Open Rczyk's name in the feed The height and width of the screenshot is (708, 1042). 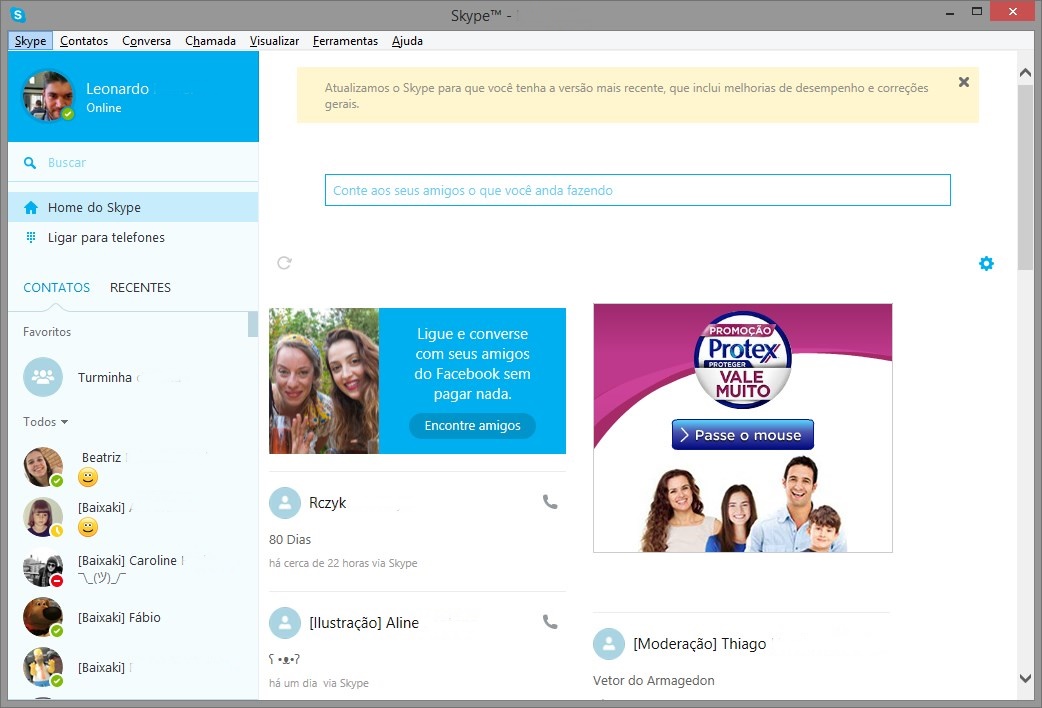pos(328,503)
